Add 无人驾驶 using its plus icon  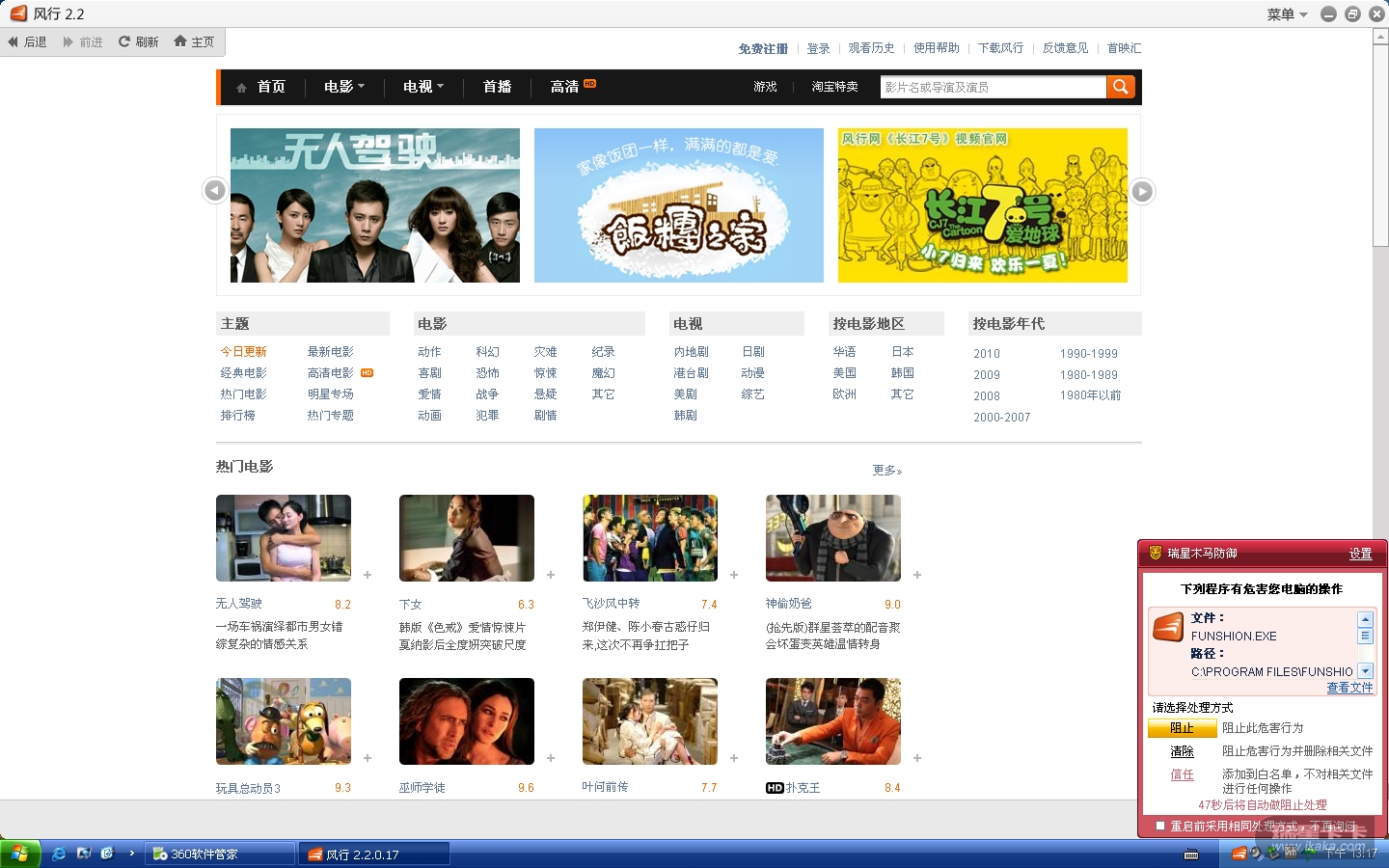tap(368, 575)
